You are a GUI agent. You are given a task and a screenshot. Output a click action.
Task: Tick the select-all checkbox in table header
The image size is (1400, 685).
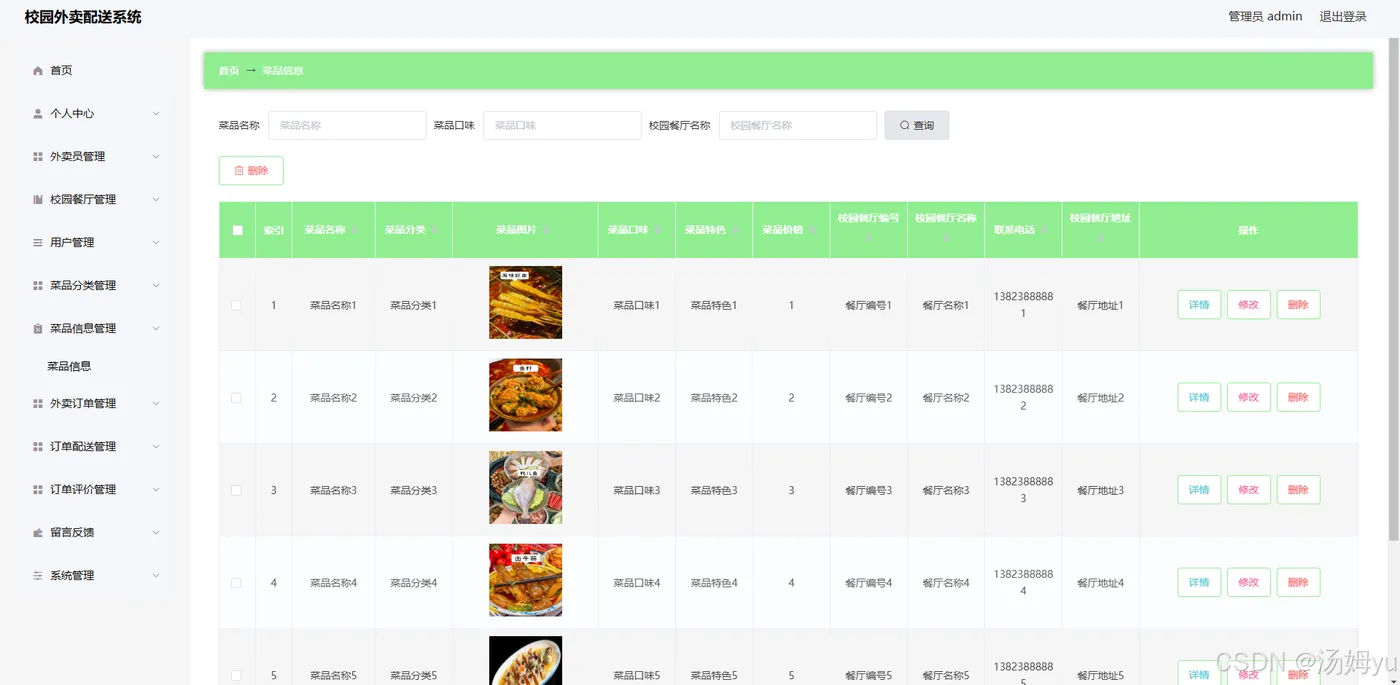click(x=237, y=230)
